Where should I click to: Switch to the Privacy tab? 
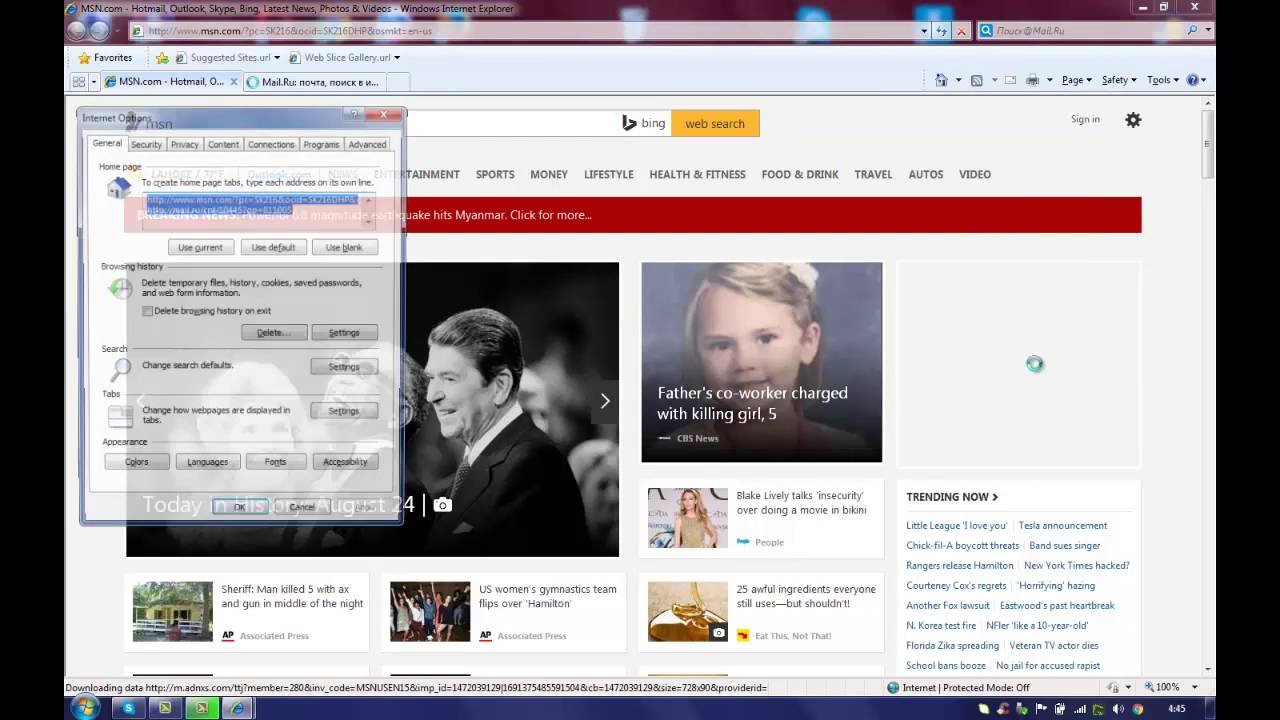tap(185, 145)
